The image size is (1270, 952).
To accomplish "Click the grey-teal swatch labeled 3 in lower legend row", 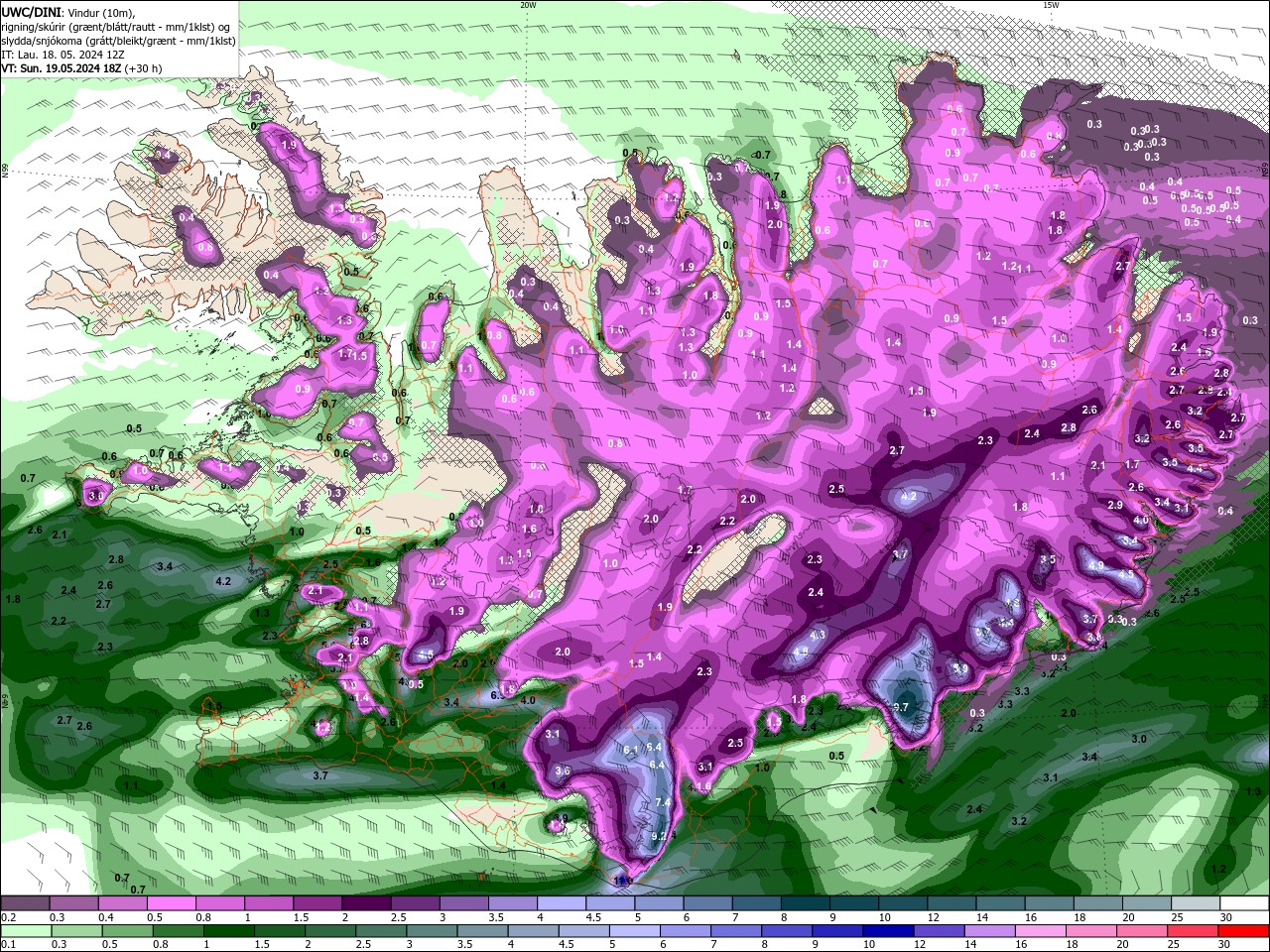I will pyautogui.click(x=431, y=931).
